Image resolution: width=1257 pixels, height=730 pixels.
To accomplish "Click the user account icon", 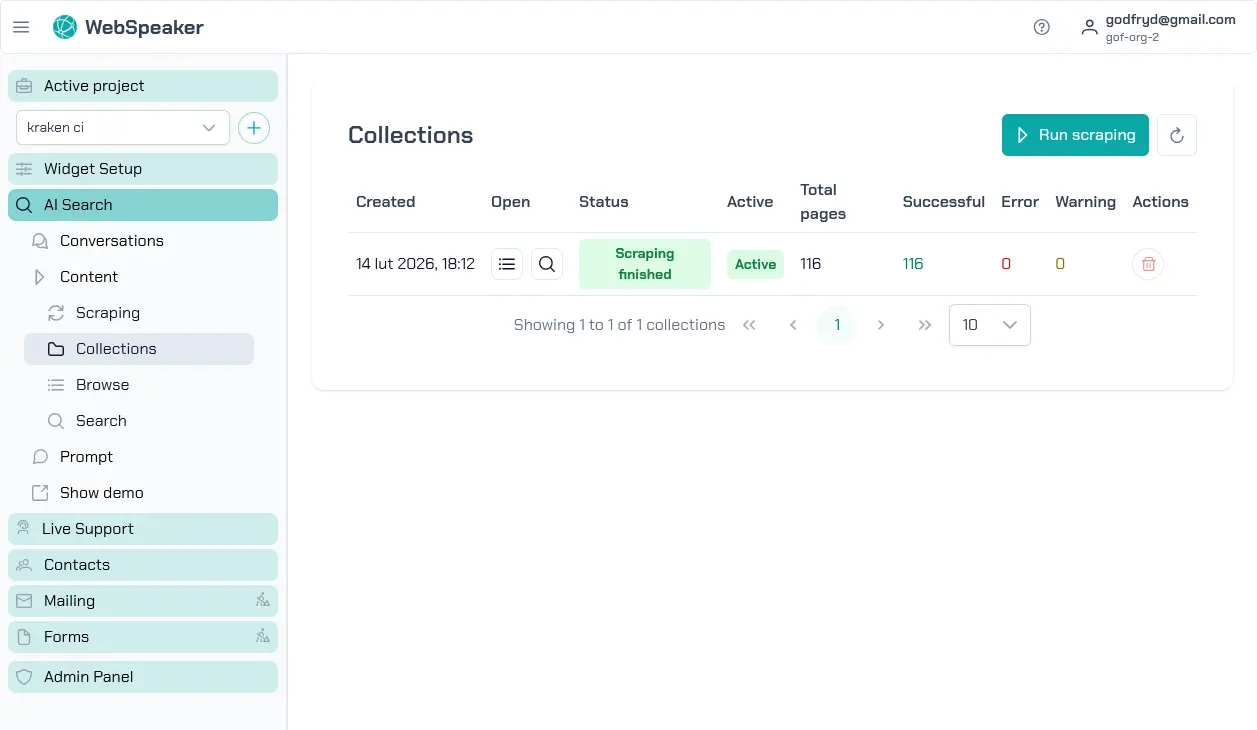I will (x=1089, y=27).
